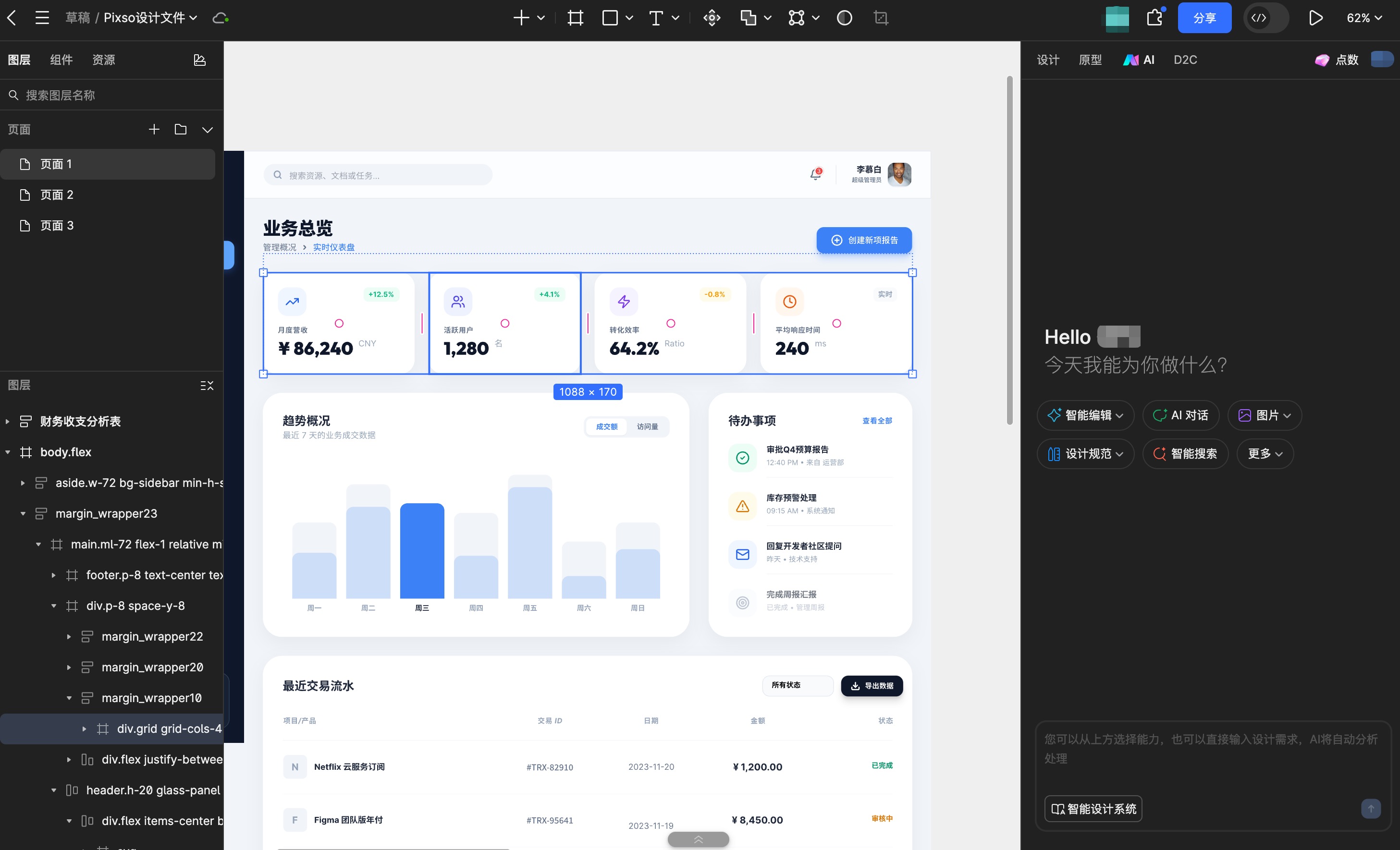Image resolution: width=1400 pixels, height=850 pixels.
Task: Open the 62% zoom dropdown
Action: pyautogui.click(x=1364, y=18)
